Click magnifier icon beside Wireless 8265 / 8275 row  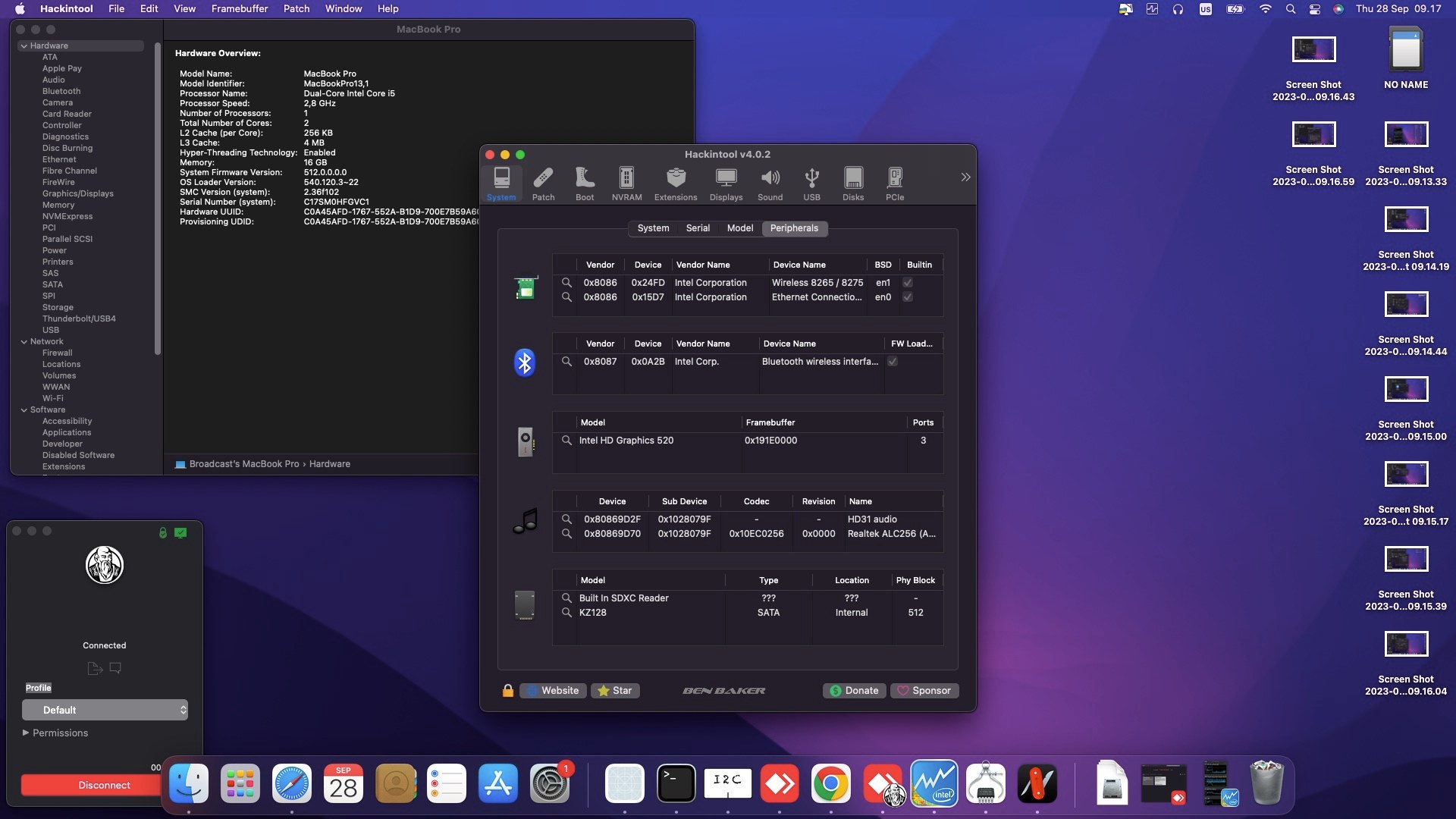566,282
